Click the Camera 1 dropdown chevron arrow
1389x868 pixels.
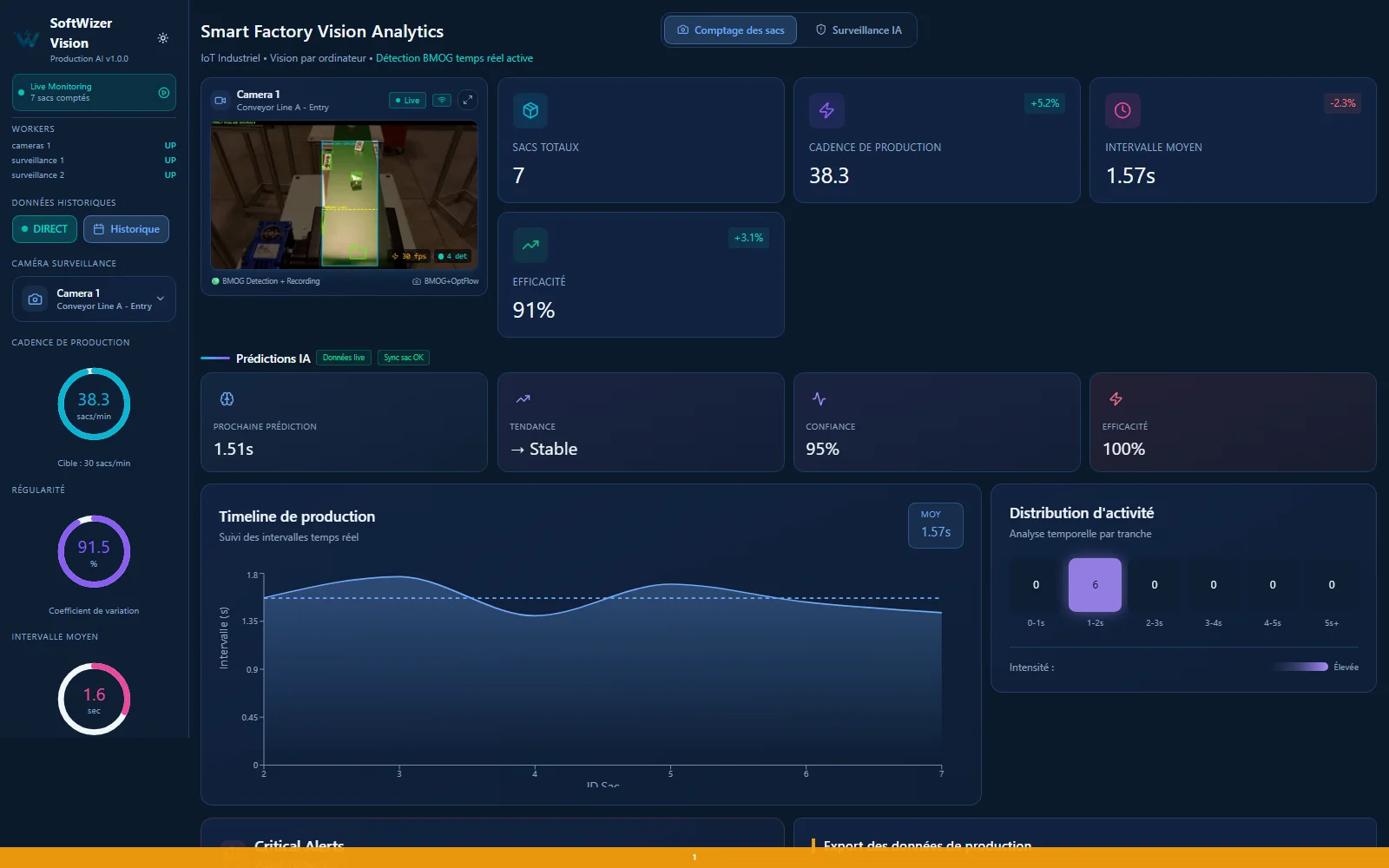[x=160, y=299]
